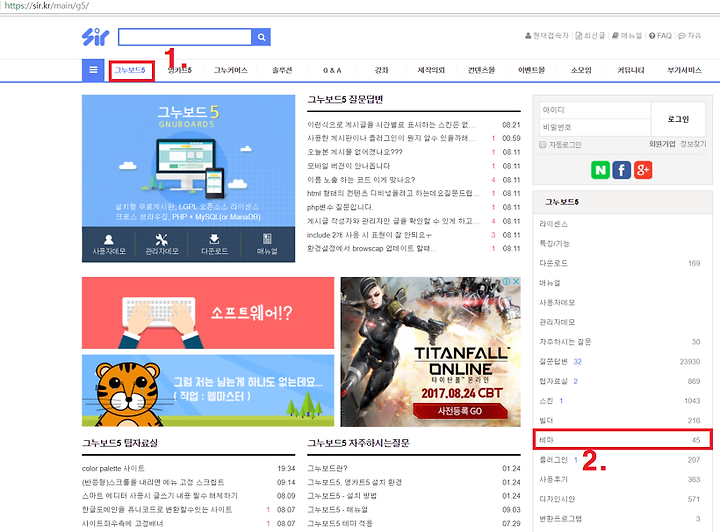
Task: Select the 제작의뢰 navigation tab
Action: (431, 70)
